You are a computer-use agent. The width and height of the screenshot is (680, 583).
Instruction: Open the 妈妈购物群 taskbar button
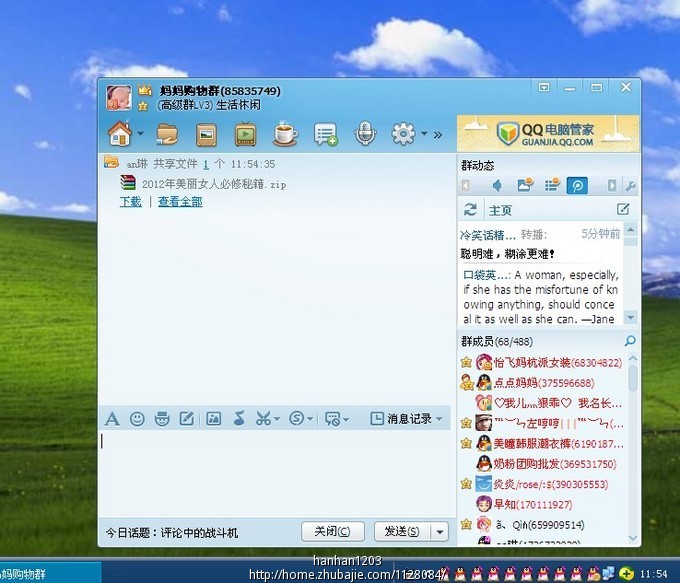click(50, 573)
